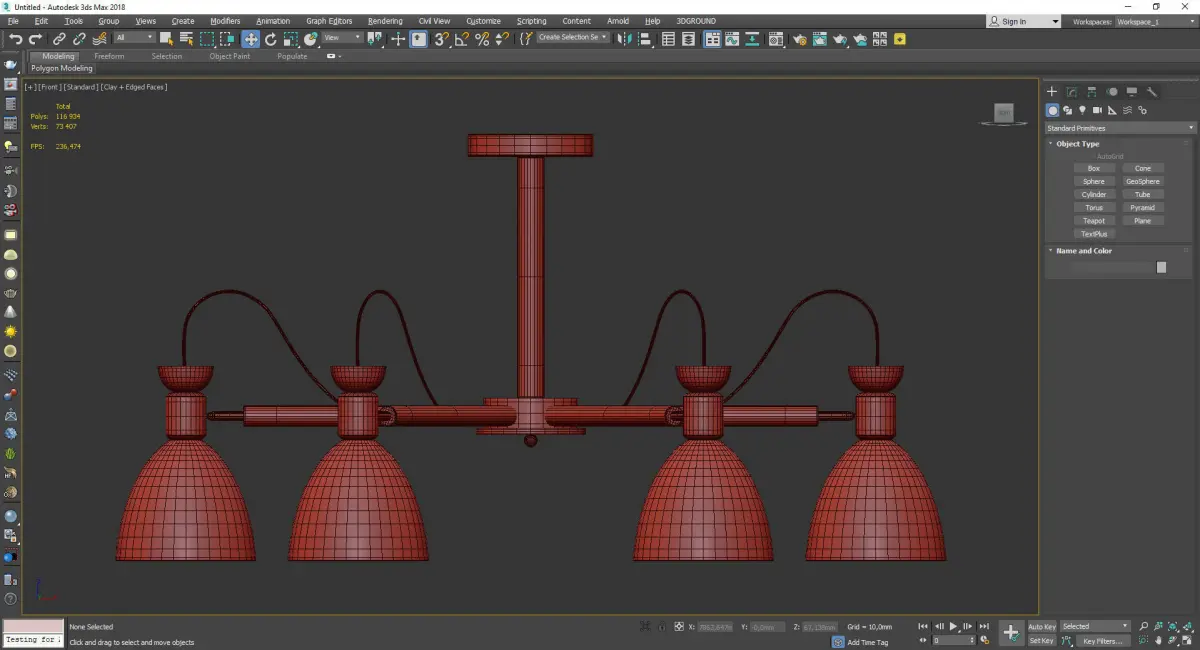The height and width of the screenshot is (650, 1200).
Task: Open Select by Name dialog icon
Action: coord(186,39)
